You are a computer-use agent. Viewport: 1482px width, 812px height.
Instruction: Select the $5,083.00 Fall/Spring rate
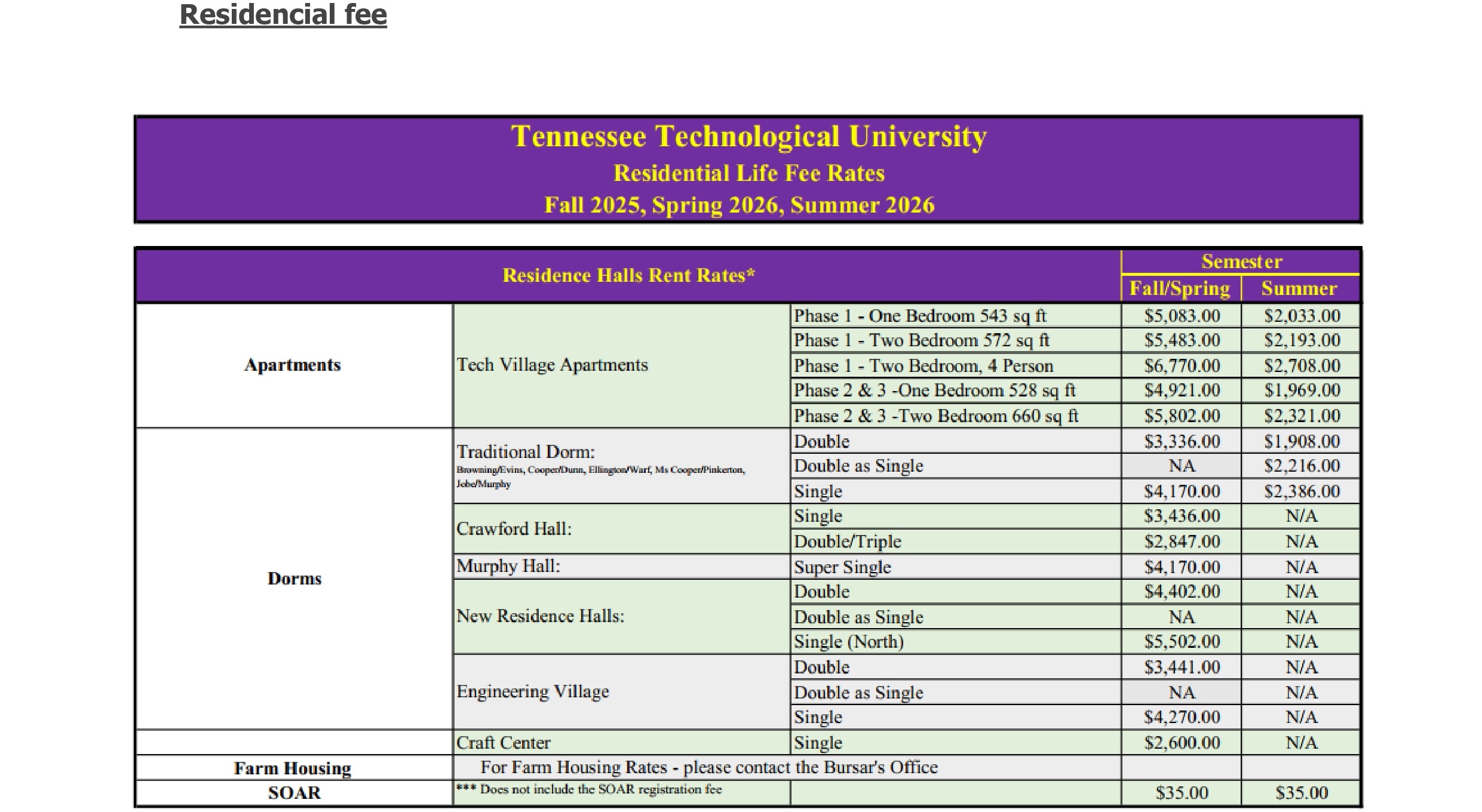1182,316
